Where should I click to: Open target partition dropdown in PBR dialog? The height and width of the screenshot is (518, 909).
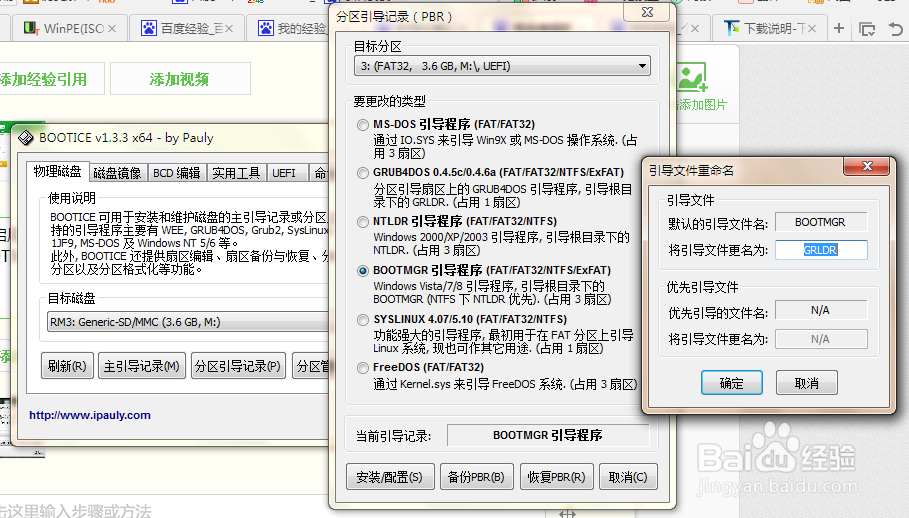(x=502, y=66)
